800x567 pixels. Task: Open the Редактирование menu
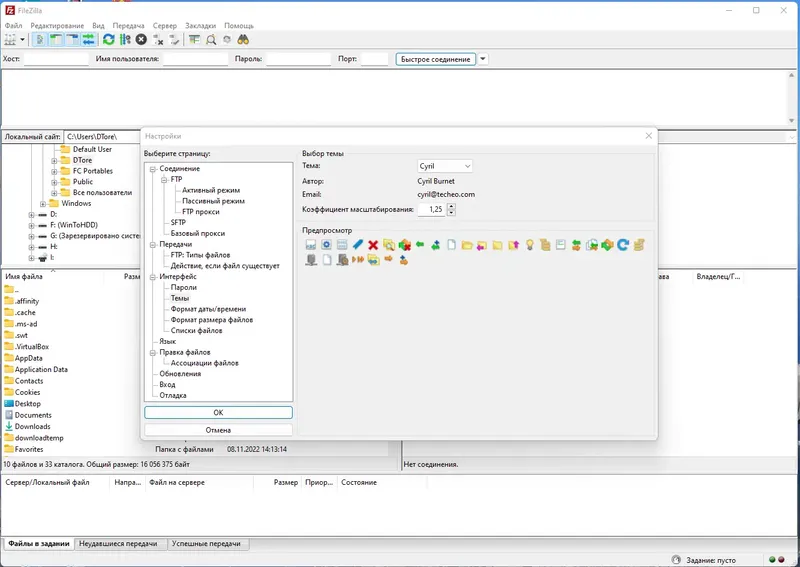pos(57,26)
